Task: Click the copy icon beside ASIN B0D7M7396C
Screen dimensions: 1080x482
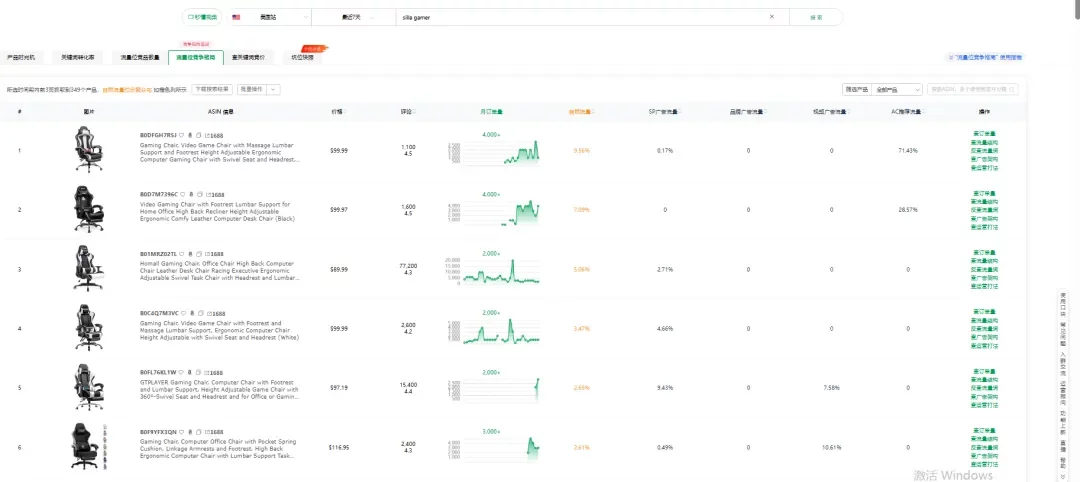Action: coord(199,194)
